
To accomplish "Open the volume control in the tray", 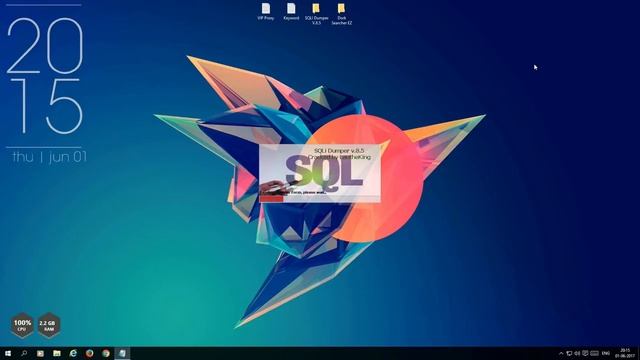I will 577,353.
